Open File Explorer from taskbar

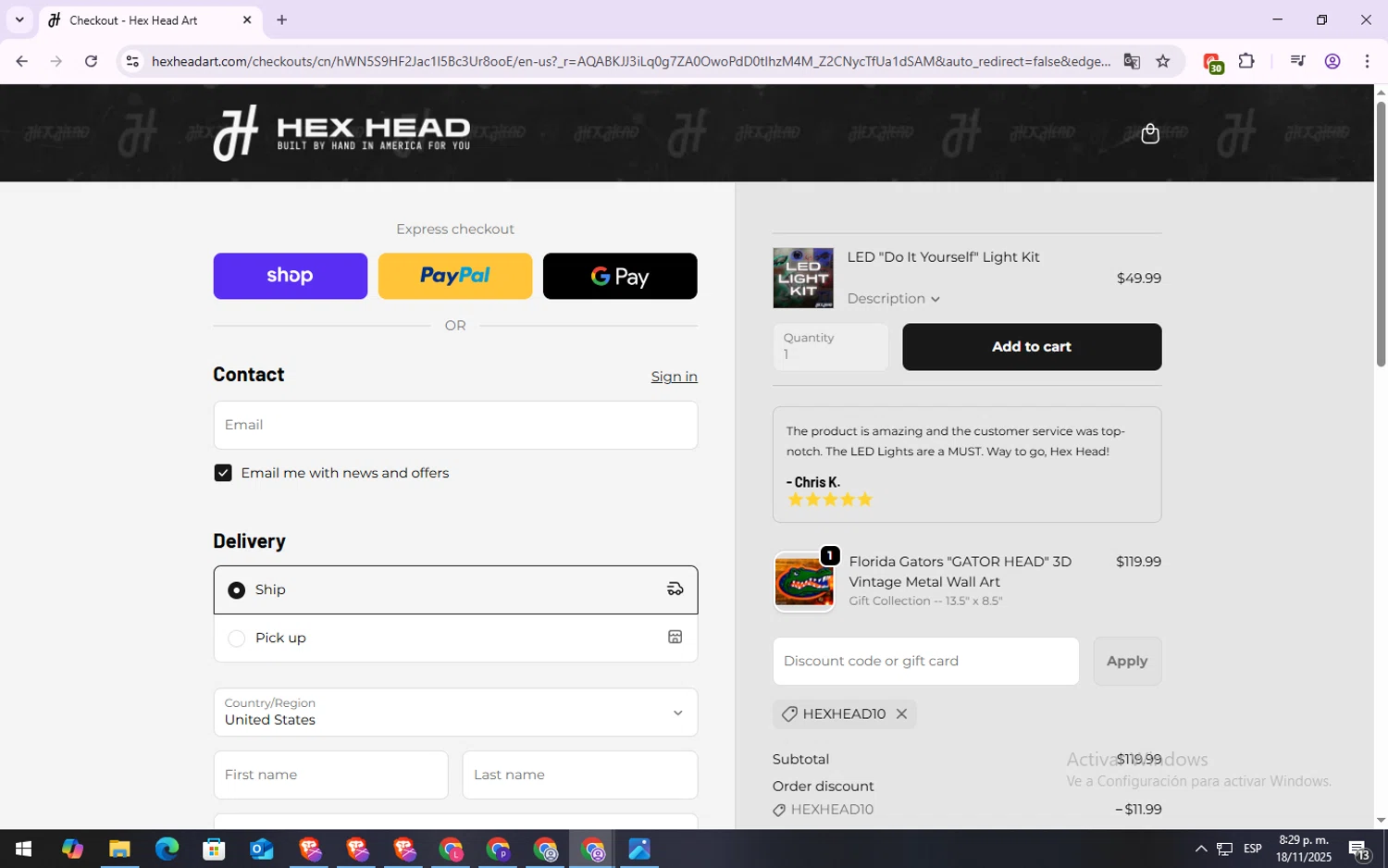click(119, 849)
